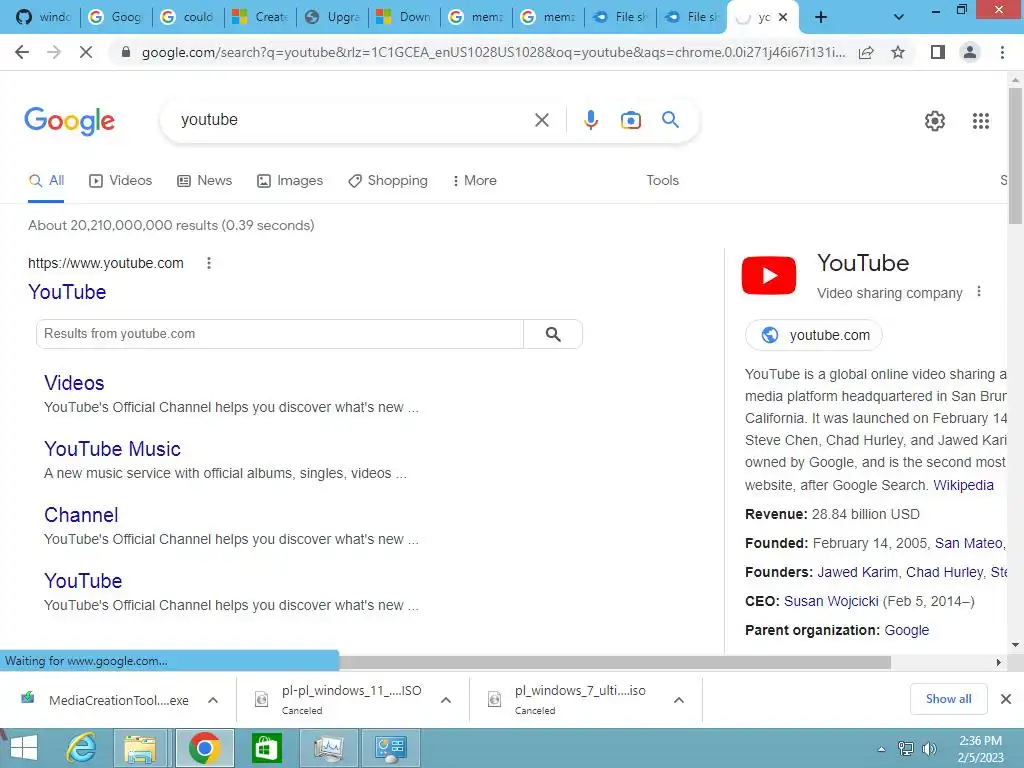Open the volume icon in system tray

click(x=929, y=748)
